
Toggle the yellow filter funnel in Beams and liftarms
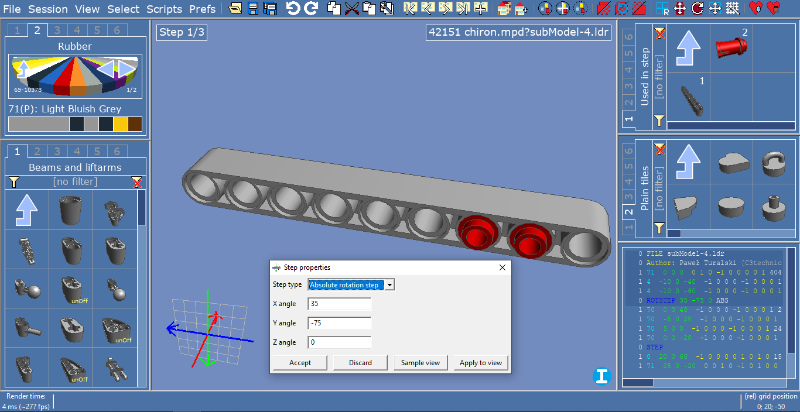click(x=13, y=182)
